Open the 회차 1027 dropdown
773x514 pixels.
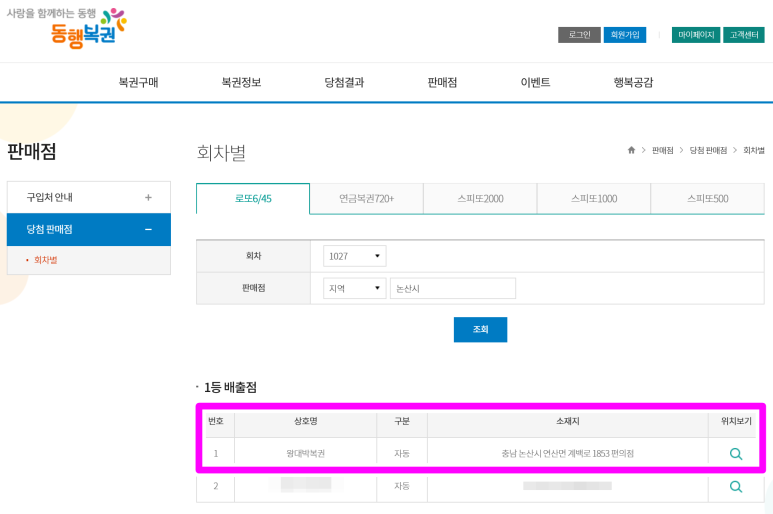point(354,256)
